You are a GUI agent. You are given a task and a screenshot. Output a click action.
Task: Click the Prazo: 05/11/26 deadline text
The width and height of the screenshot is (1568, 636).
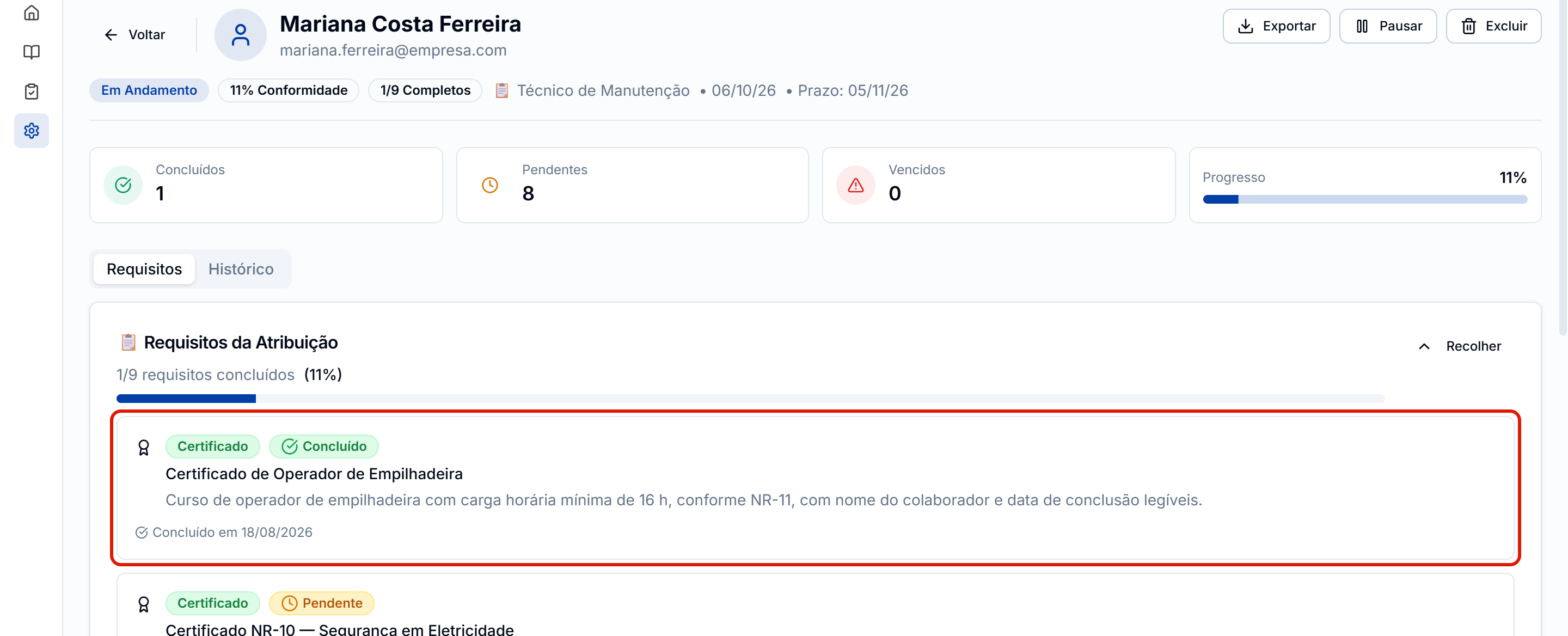pyautogui.click(x=853, y=91)
